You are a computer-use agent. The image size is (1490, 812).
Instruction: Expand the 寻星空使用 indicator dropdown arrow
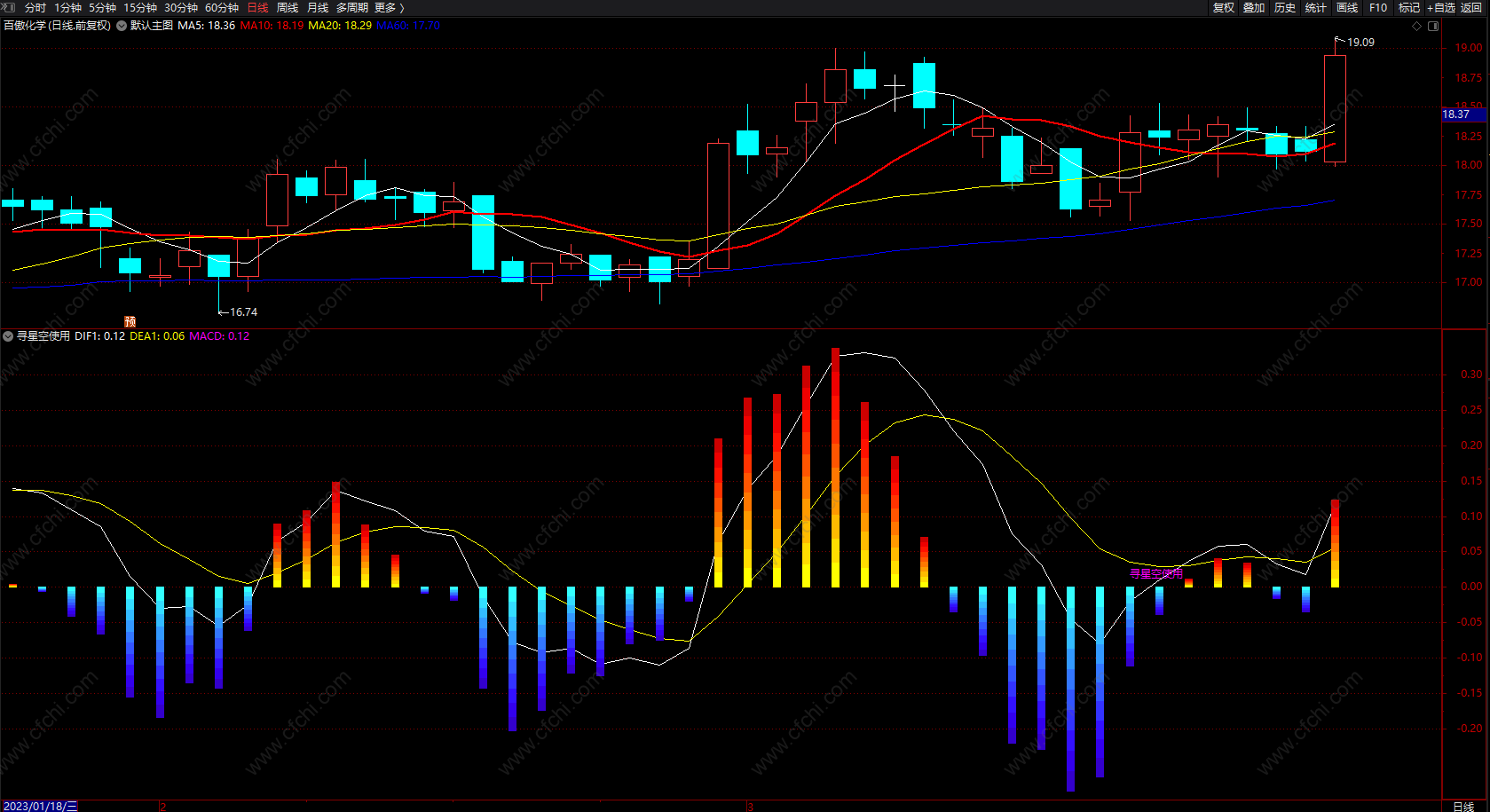pyautogui.click(x=8, y=336)
